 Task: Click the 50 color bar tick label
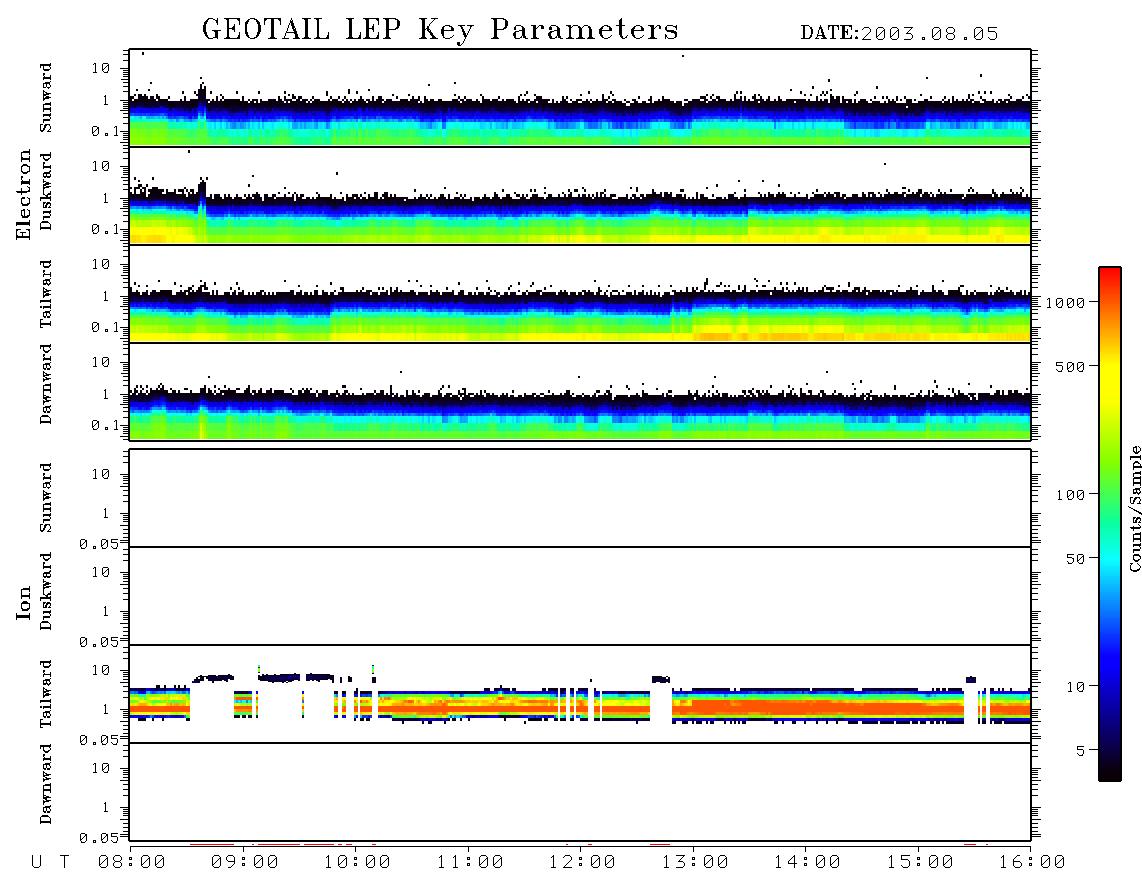(x=1075, y=559)
